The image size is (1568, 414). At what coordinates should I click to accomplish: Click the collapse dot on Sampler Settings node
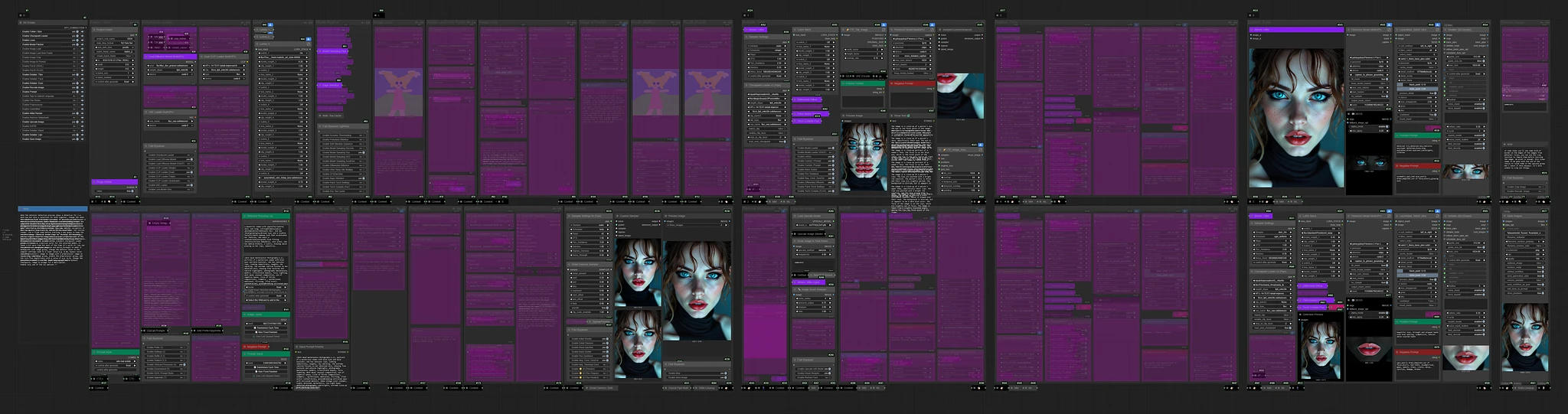(746, 36)
